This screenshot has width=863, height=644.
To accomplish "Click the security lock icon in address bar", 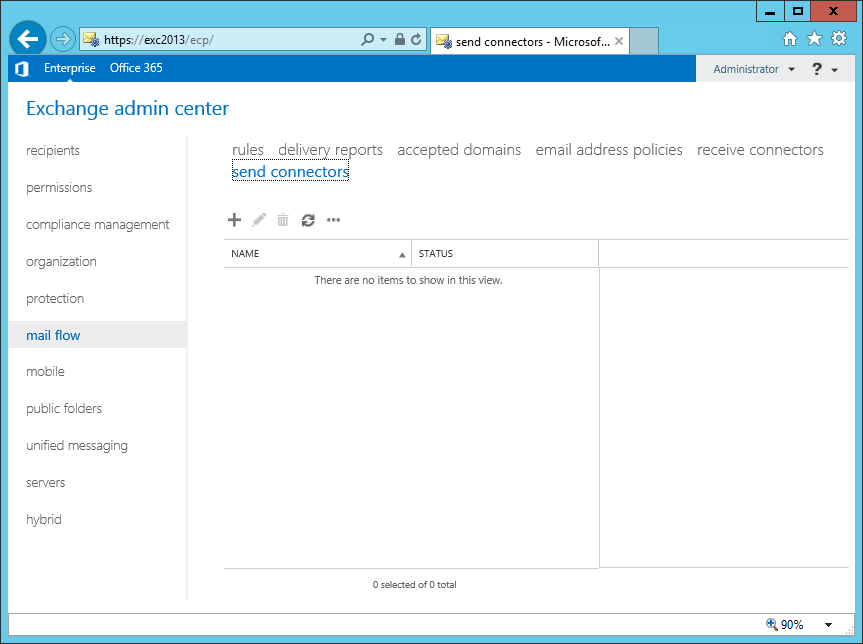I will (400, 39).
